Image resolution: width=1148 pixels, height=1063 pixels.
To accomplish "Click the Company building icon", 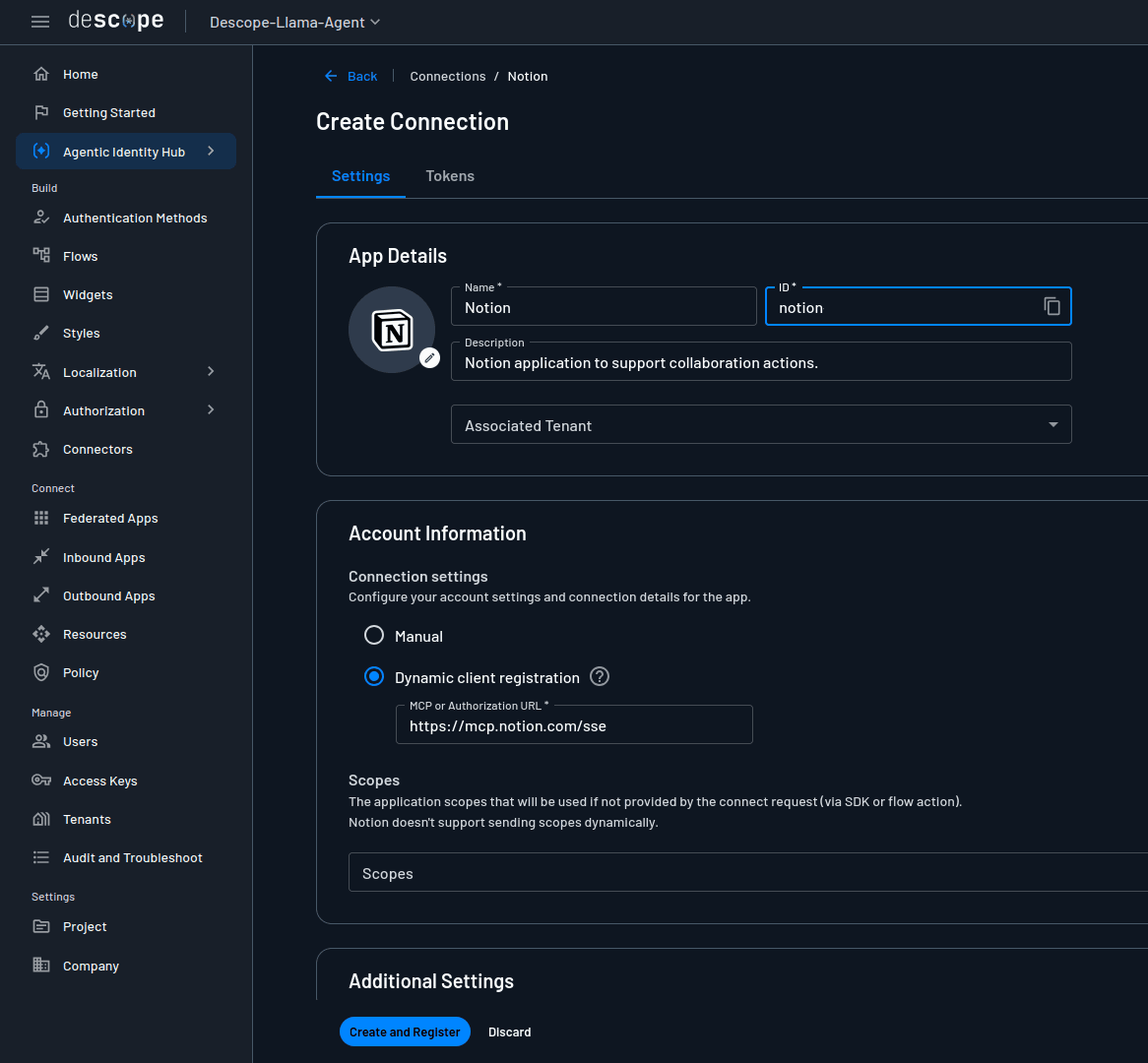I will 41,966.
